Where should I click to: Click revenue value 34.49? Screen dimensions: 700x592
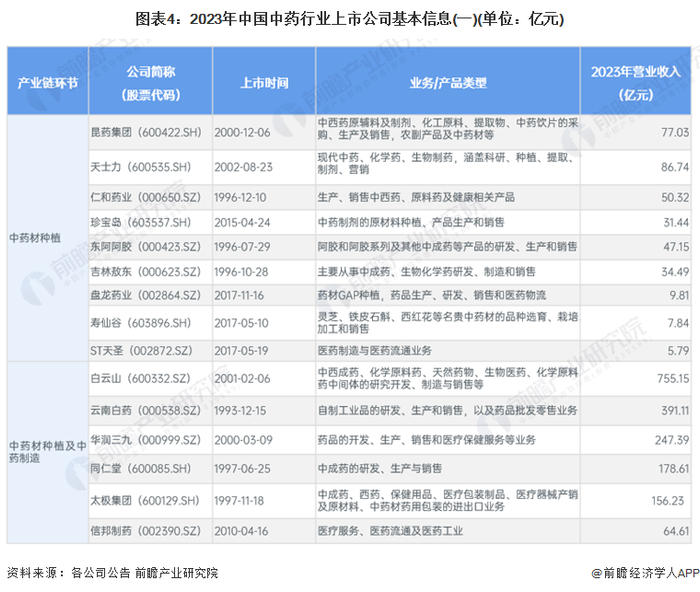click(x=675, y=272)
